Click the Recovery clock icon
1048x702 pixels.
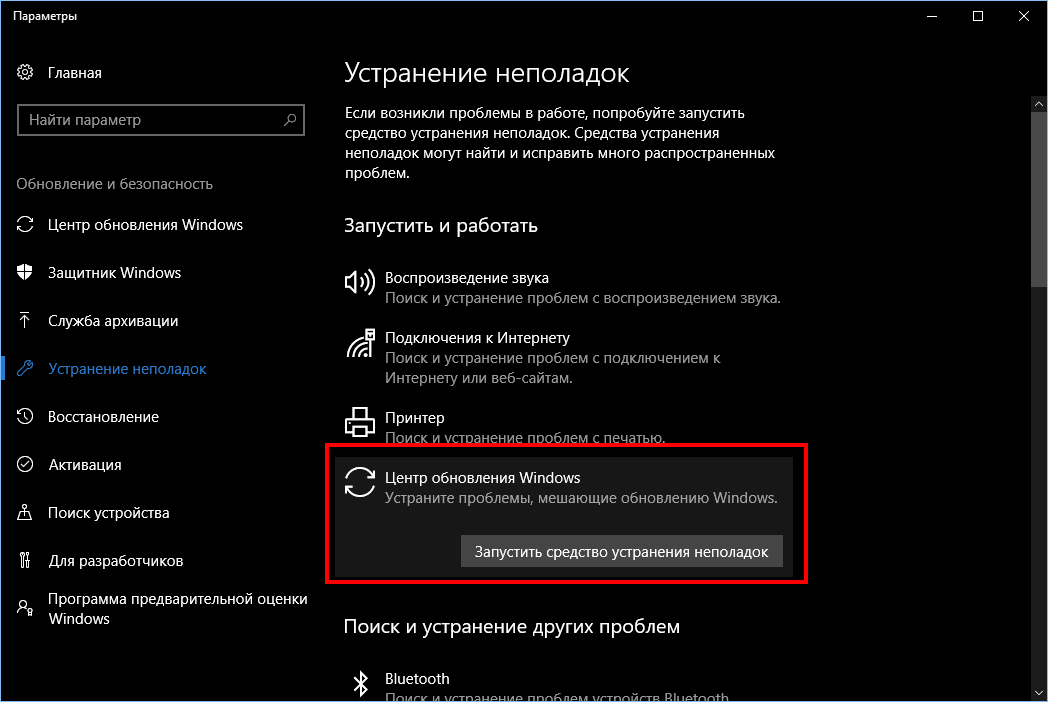25,417
